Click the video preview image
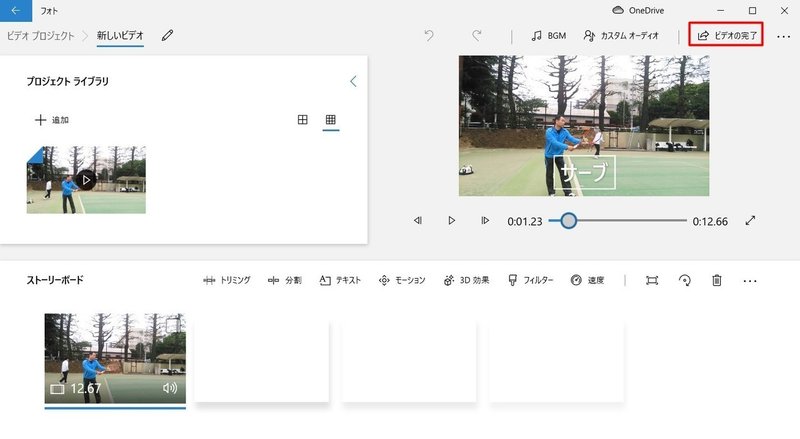Image resolution: width=800 pixels, height=439 pixels. click(x=584, y=126)
